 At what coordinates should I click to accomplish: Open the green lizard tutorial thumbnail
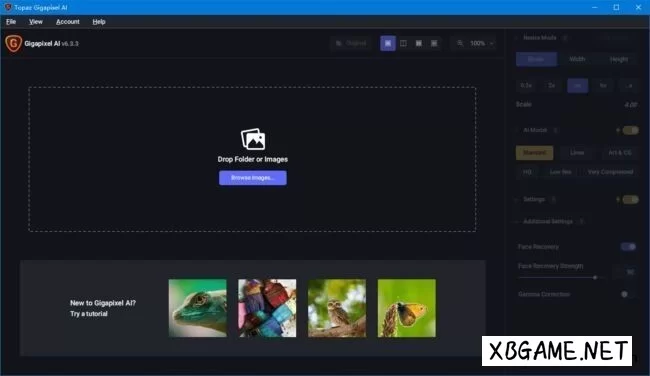198,308
